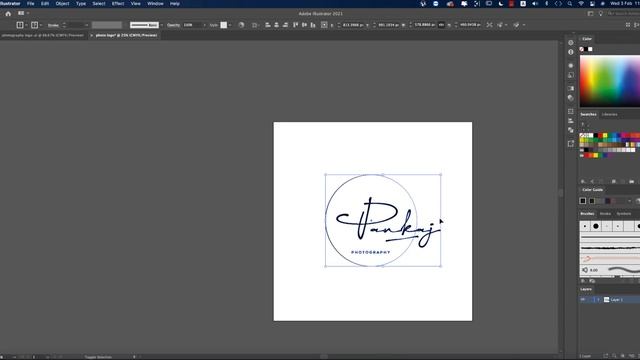Open the Select menu
The height and width of the screenshot is (360, 640).
point(99,4)
